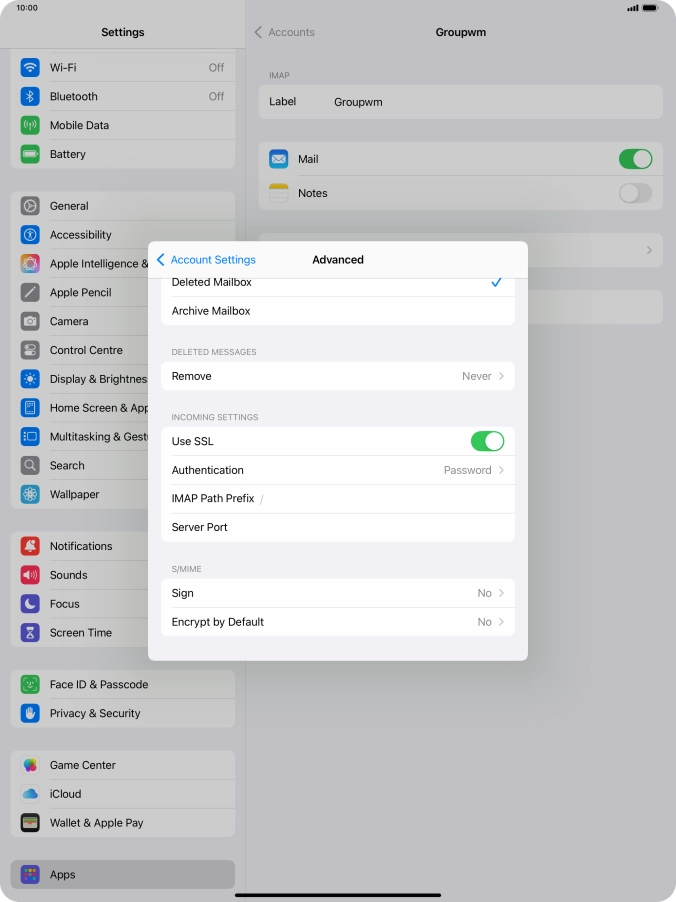Open the Notifications bell icon

pos(30,547)
